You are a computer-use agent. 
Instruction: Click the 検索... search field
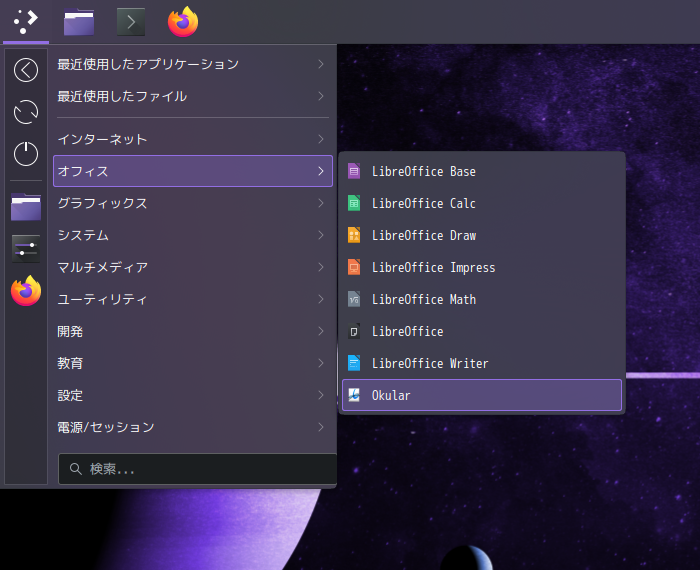click(197, 469)
